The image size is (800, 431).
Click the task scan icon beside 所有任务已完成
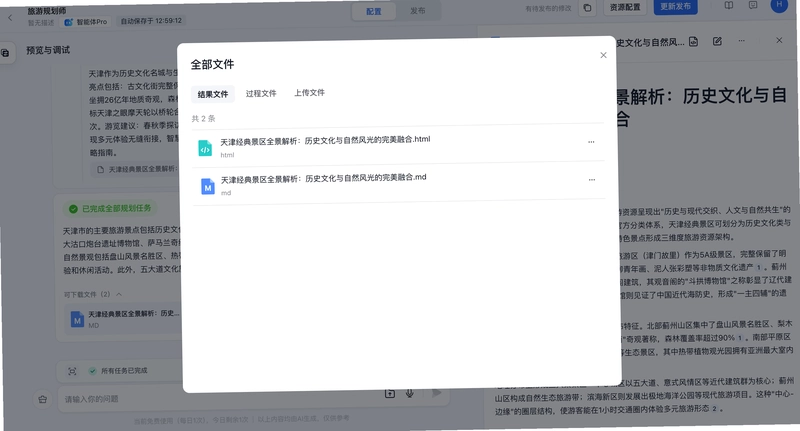(72, 371)
